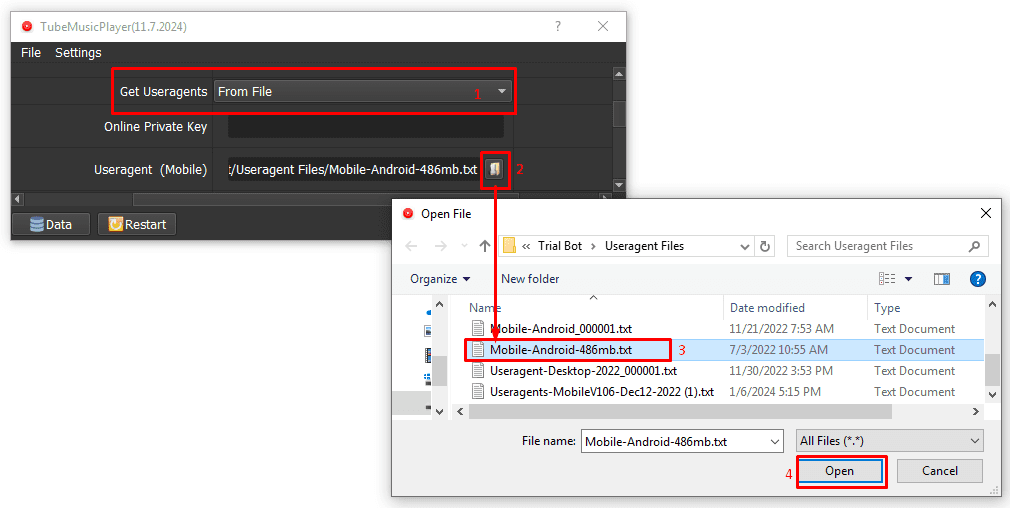1010x508 pixels.
Task: Click the TubeMusicPlayer vertical scrollbar up arrow
Action: pos(618,74)
